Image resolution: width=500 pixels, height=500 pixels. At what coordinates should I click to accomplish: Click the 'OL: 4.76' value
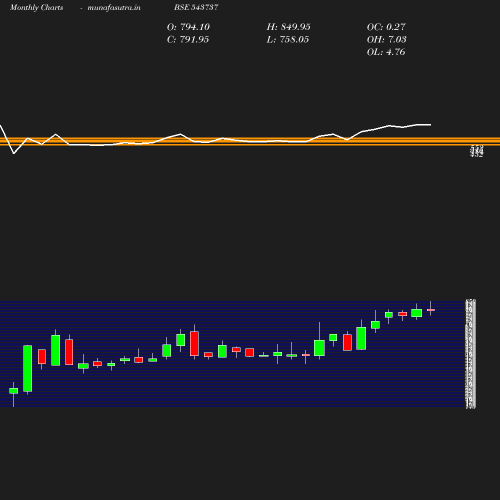tap(386, 52)
